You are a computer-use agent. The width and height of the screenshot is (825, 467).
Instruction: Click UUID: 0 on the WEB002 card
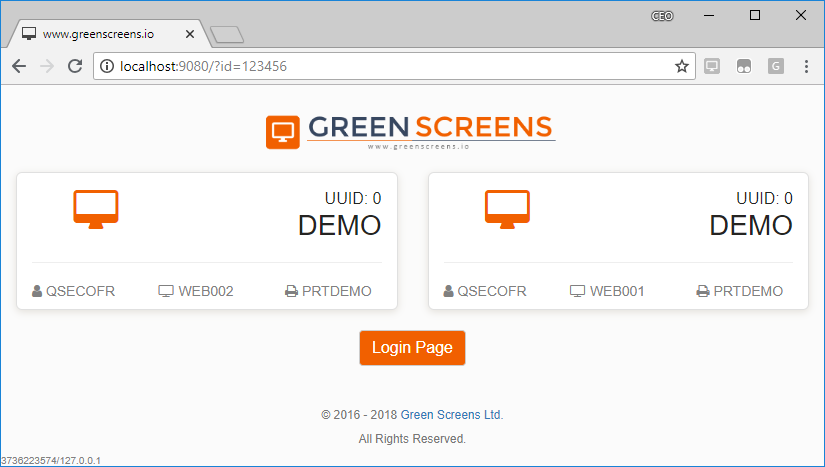coord(353,198)
